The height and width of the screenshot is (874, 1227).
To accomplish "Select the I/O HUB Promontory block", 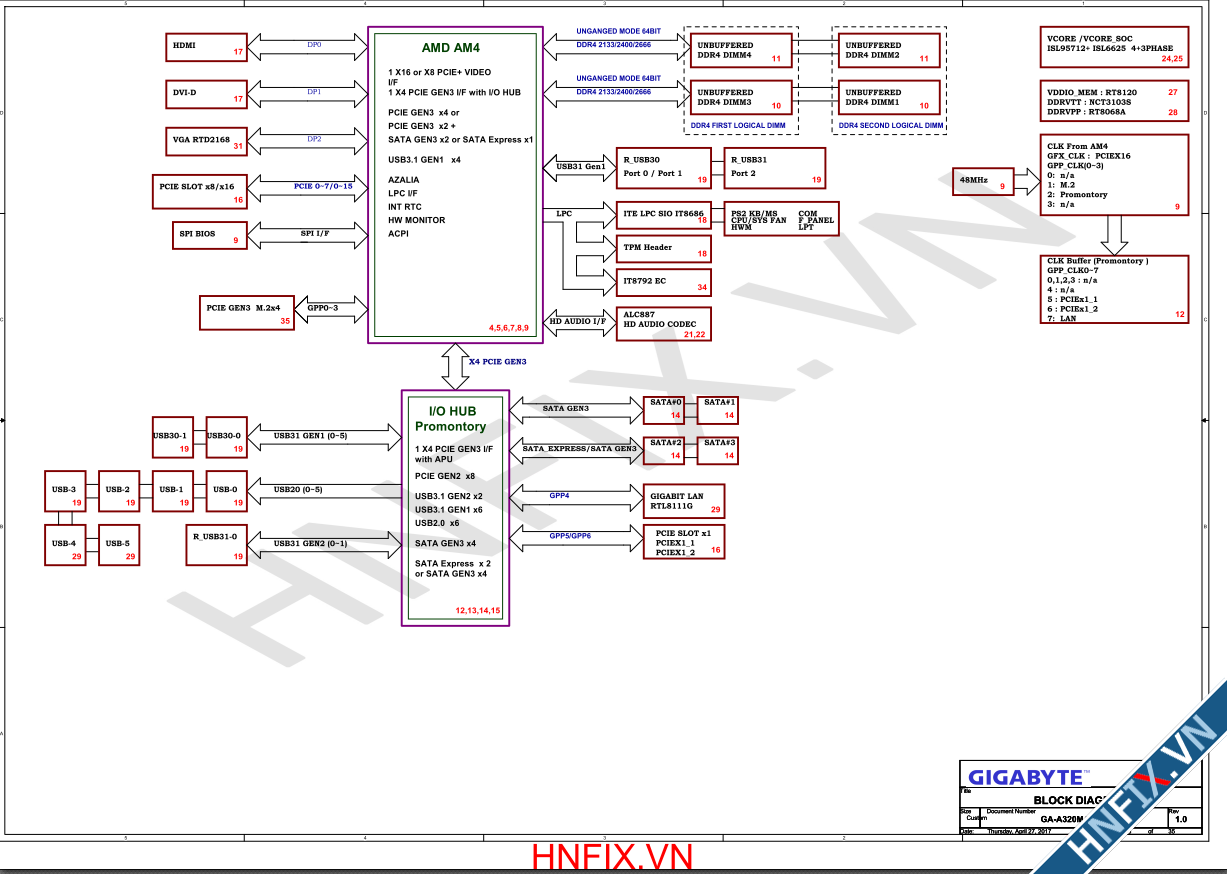I will (x=456, y=508).
